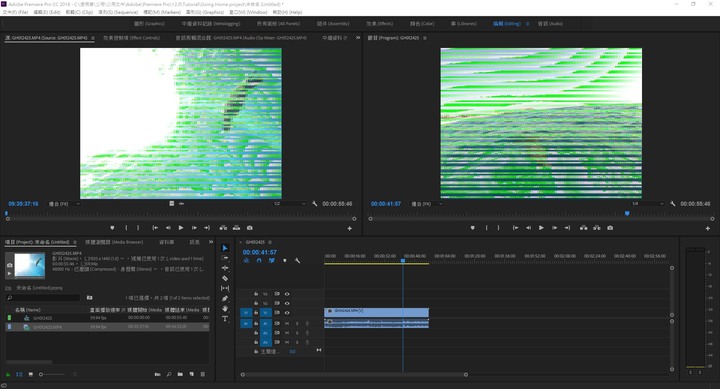Expand Source panel group overflow chevron
720x389 pixels.
[x=358, y=38]
